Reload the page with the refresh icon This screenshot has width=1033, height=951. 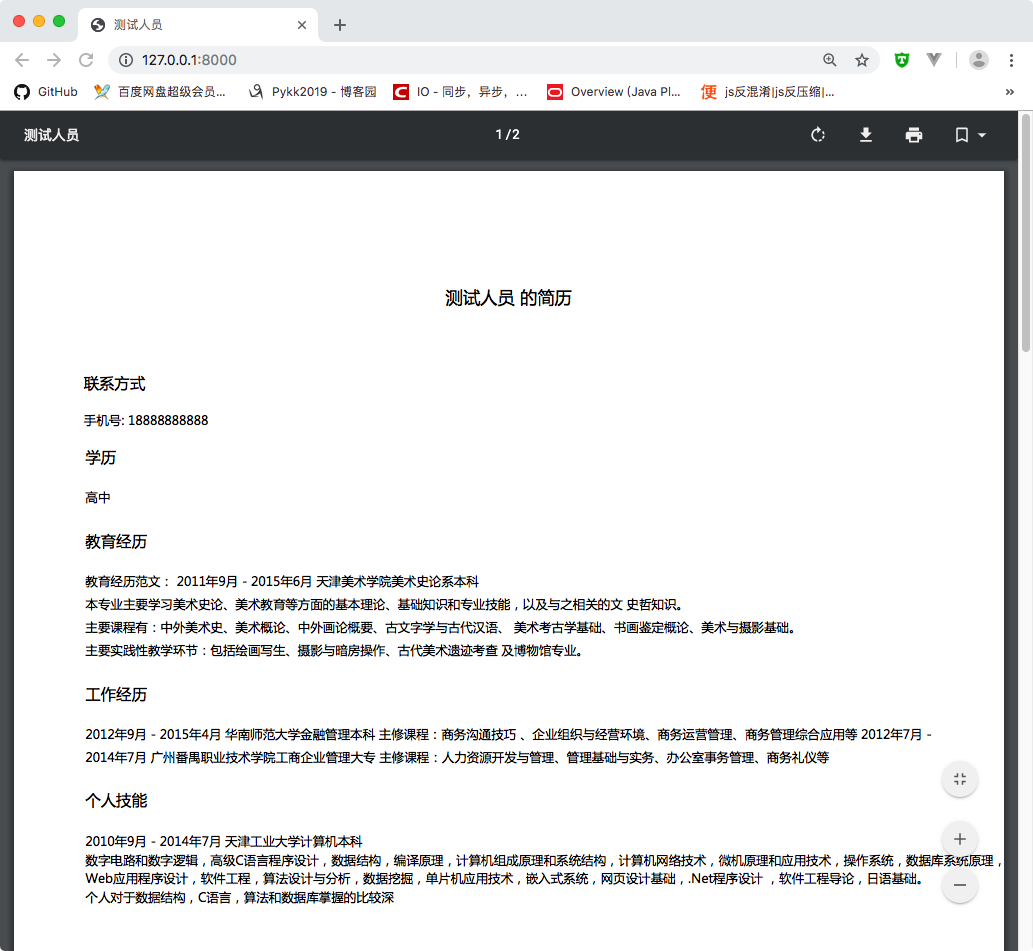click(x=86, y=60)
